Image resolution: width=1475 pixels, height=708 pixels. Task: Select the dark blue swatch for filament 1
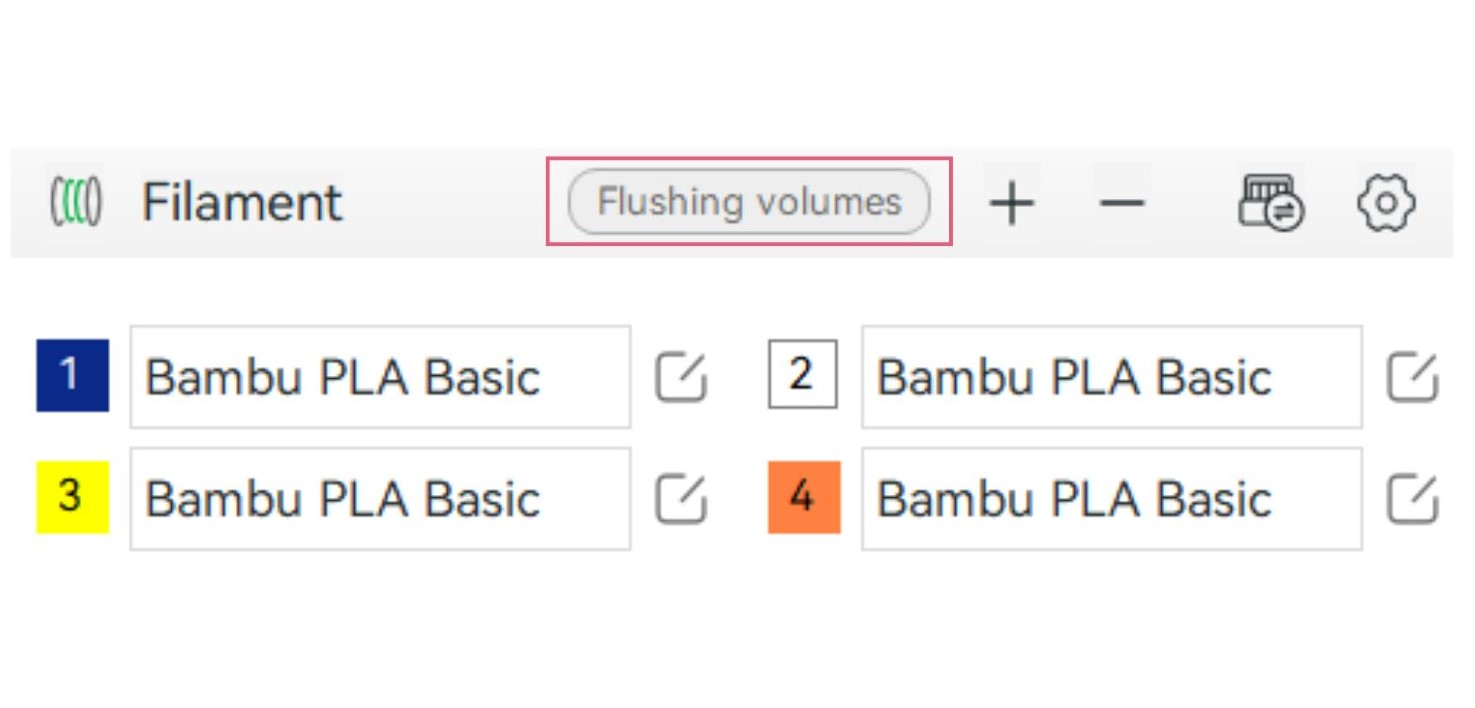[72, 377]
